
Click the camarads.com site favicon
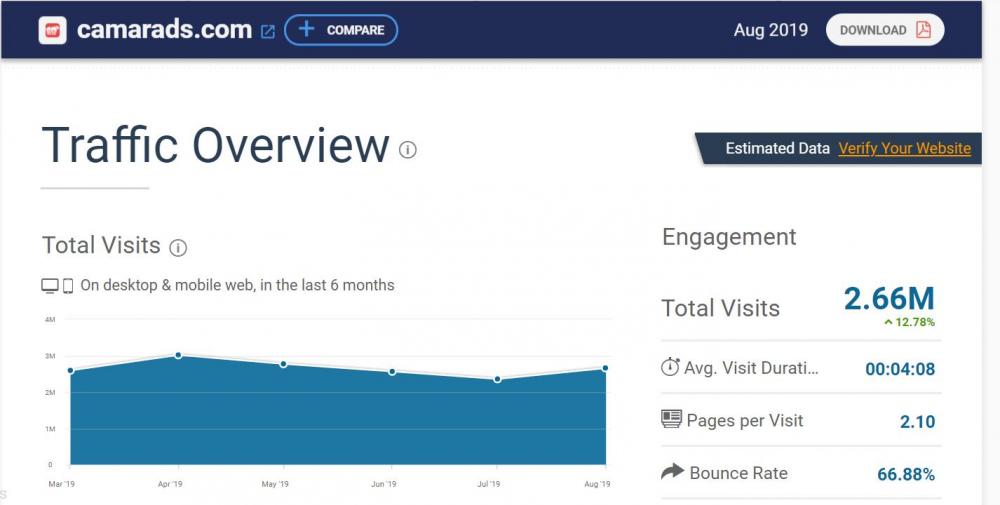tap(52, 30)
